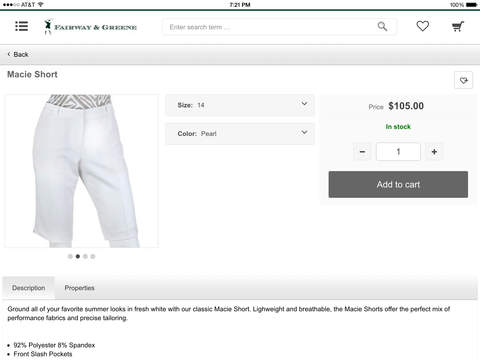480x360 pixels.
Task: Tap the magnifying glass search icon
Action: 382,26
